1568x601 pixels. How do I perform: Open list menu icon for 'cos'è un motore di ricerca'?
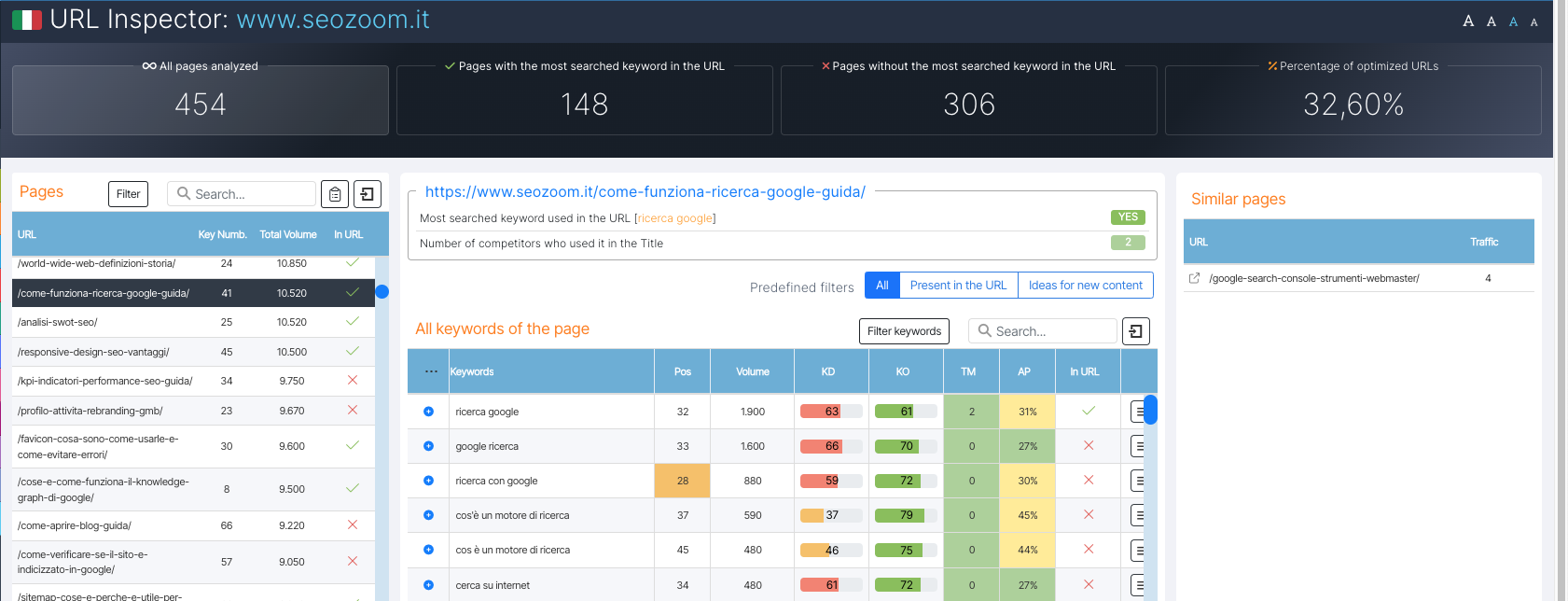(x=1138, y=515)
